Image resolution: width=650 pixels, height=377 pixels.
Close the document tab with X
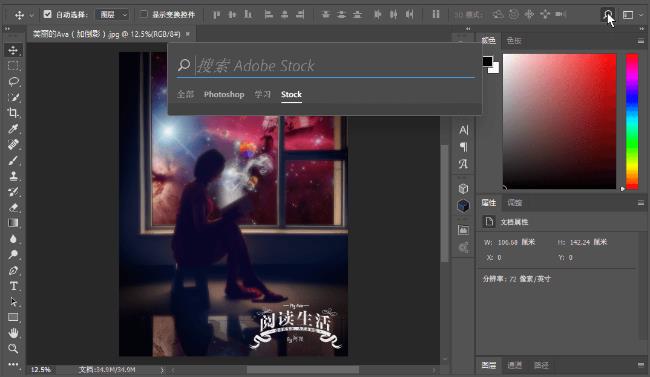coord(188,34)
